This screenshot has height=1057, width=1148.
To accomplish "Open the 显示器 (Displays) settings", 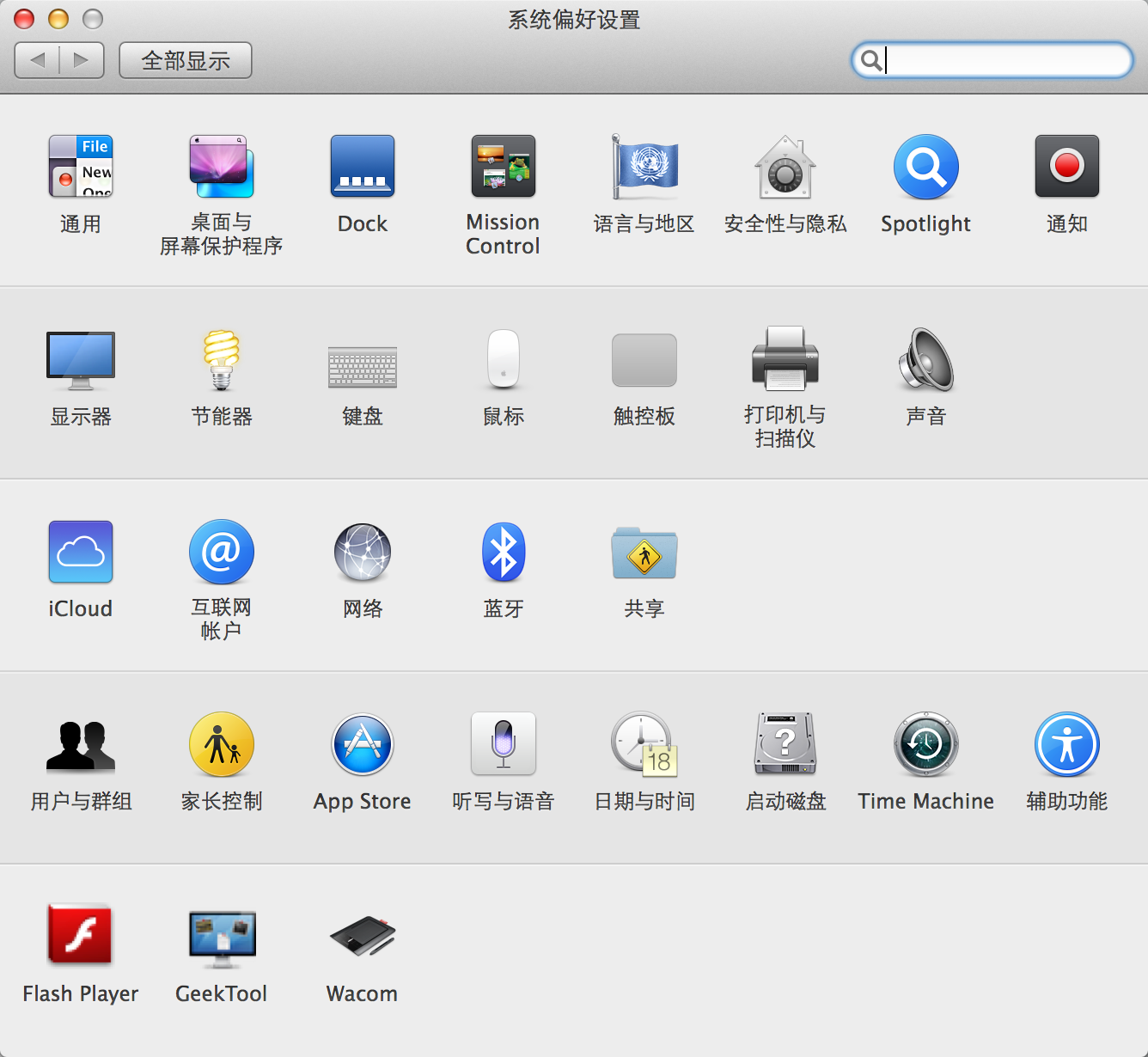I will [81, 358].
